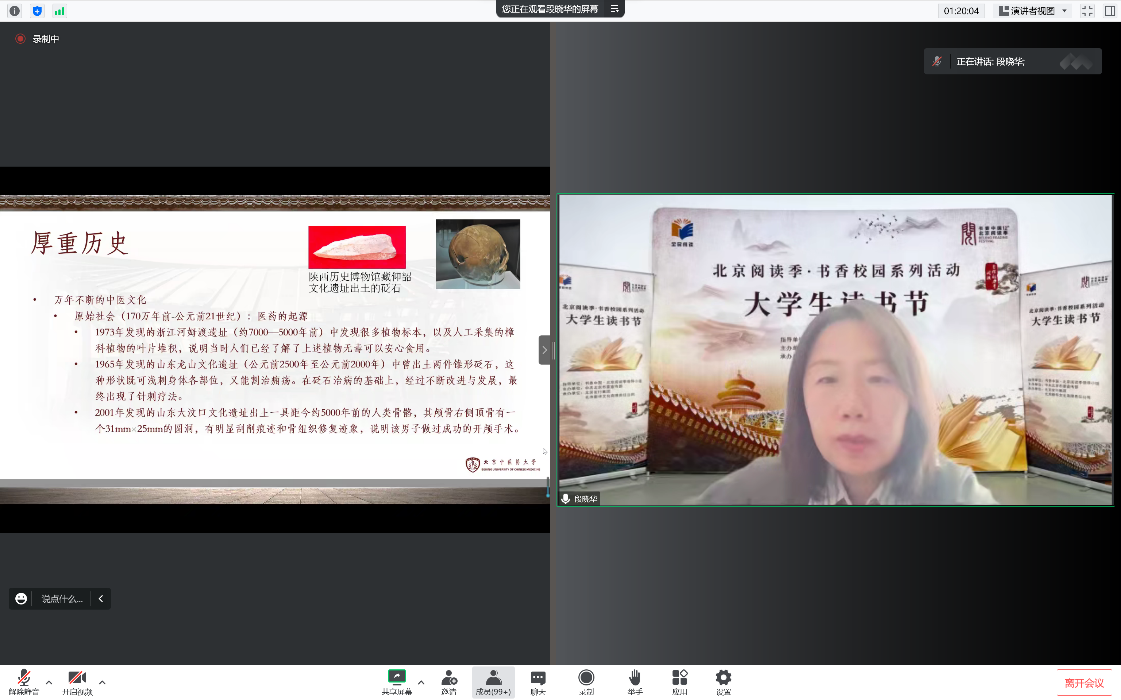Open the meeting info icon
1121x700 pixels.
click(14, 11)
